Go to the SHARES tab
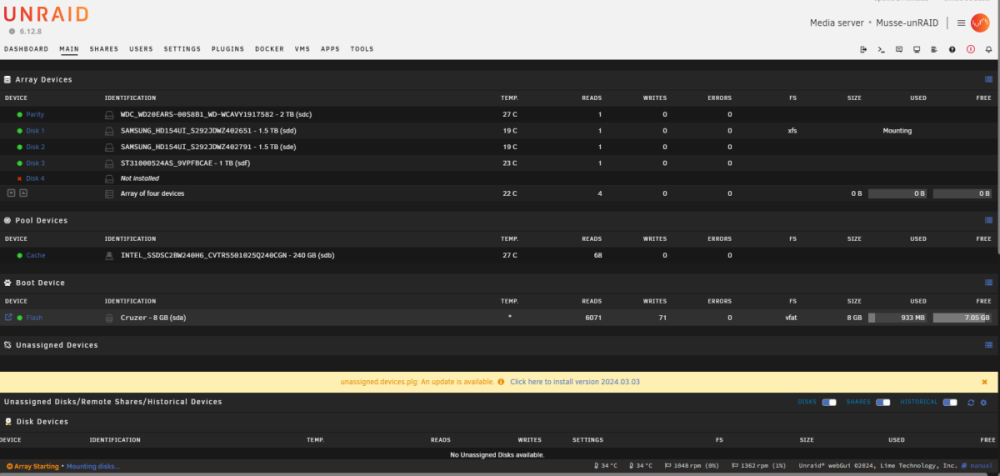Image resolution: width=1000 pixels, height=476 pixels. pos(104,49)
